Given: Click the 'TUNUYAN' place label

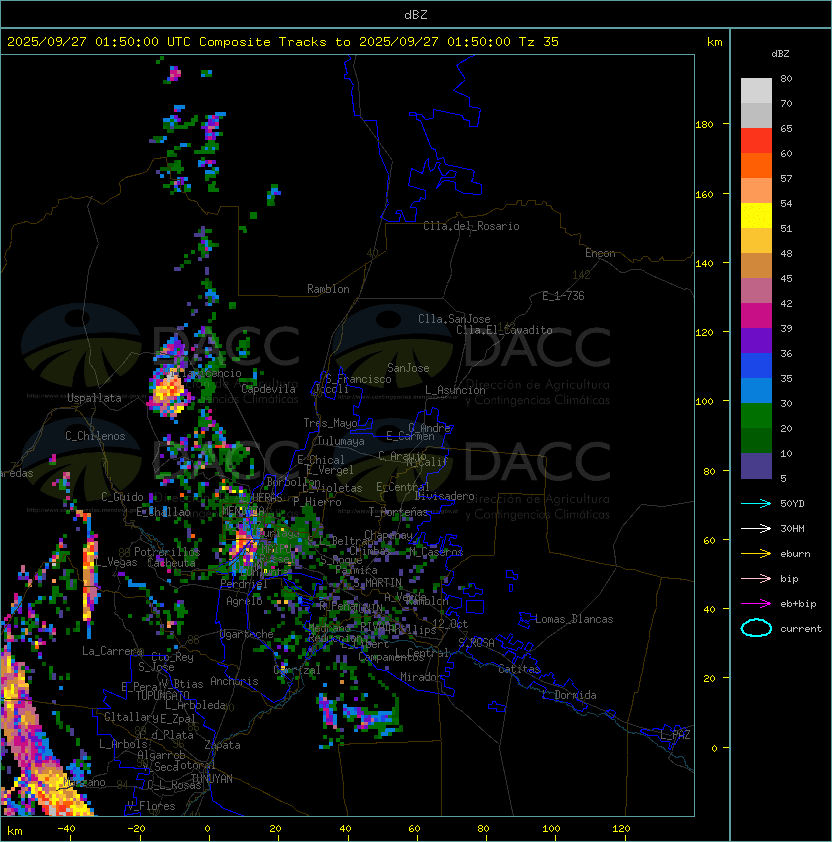Looking at the screenshot, I should pyautogui.click(x=211, y=779).
